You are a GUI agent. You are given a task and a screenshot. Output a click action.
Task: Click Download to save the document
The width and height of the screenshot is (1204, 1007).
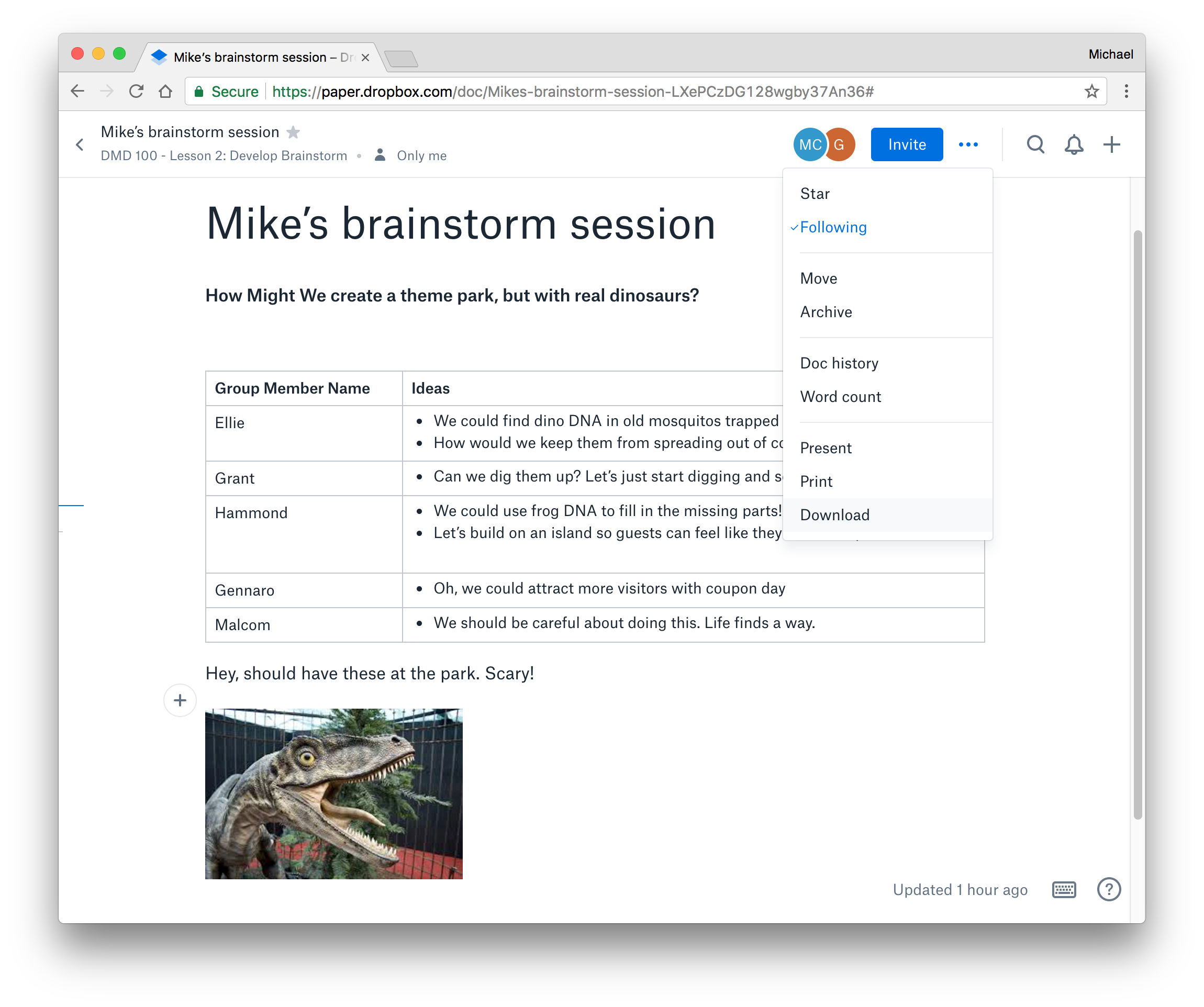[835, 514]
